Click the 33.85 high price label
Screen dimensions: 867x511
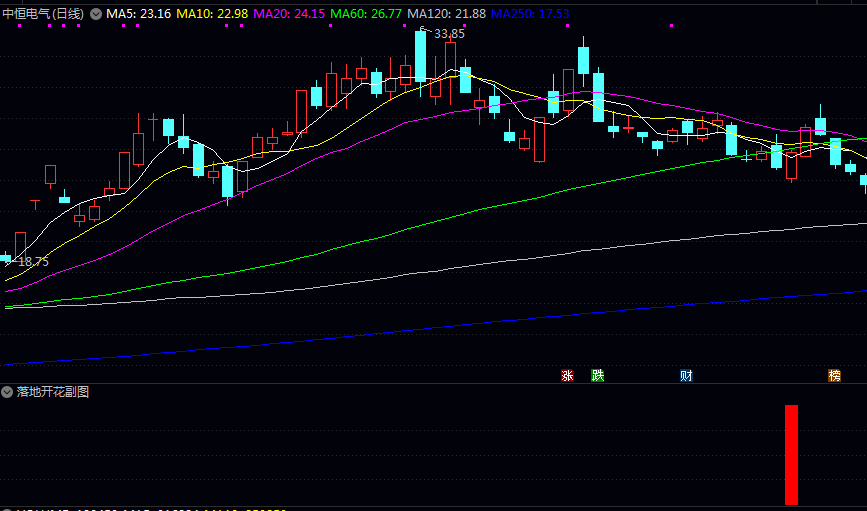click(449, 33)
